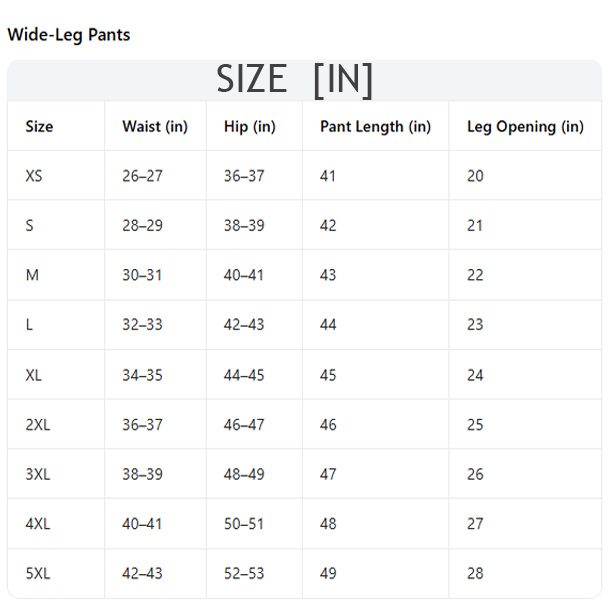This screenshot has width=608, height=608.
Task: Select the Hip (in) column header
Action: click(250, 127)
